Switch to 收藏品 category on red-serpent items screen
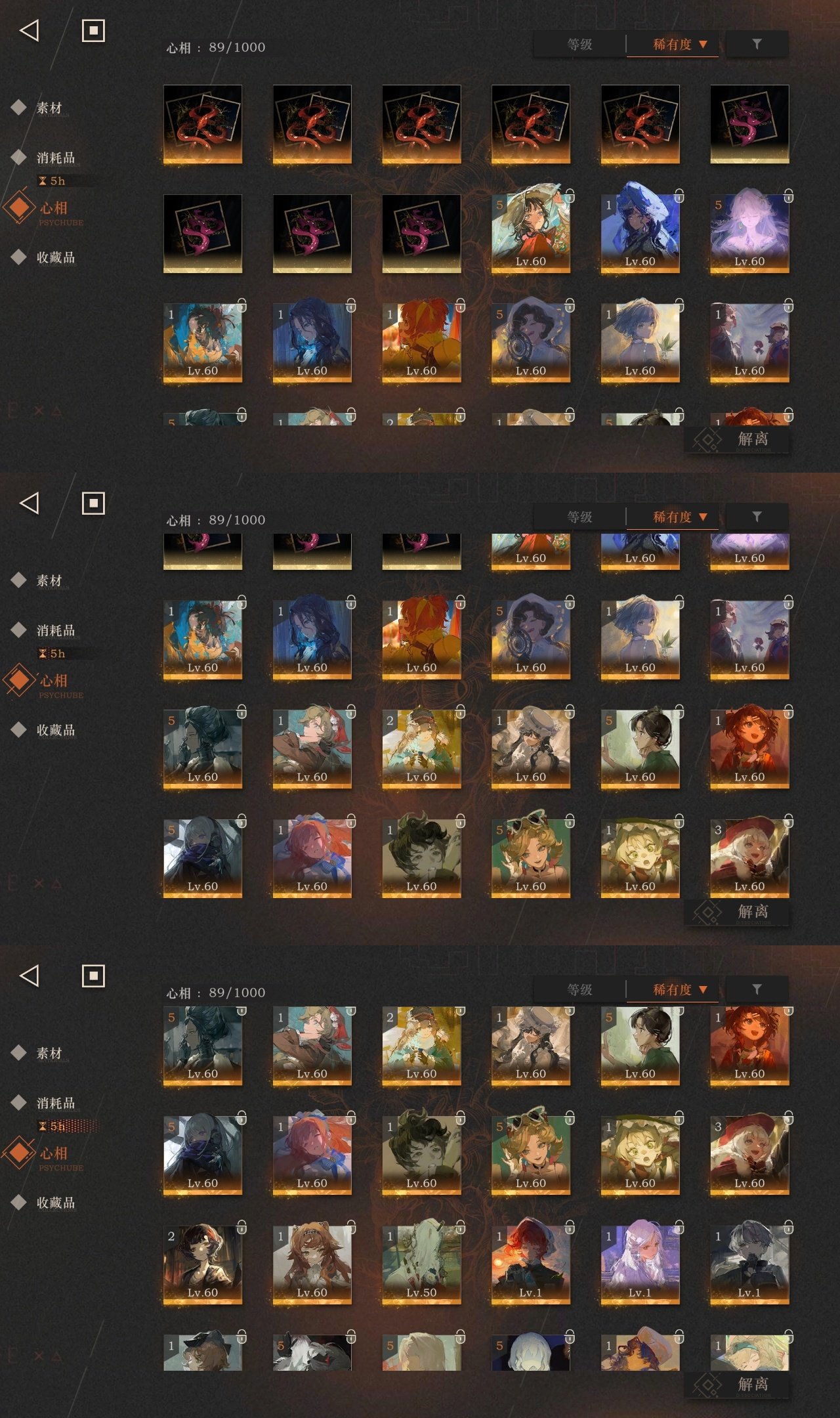 click(x=55, y=257)
